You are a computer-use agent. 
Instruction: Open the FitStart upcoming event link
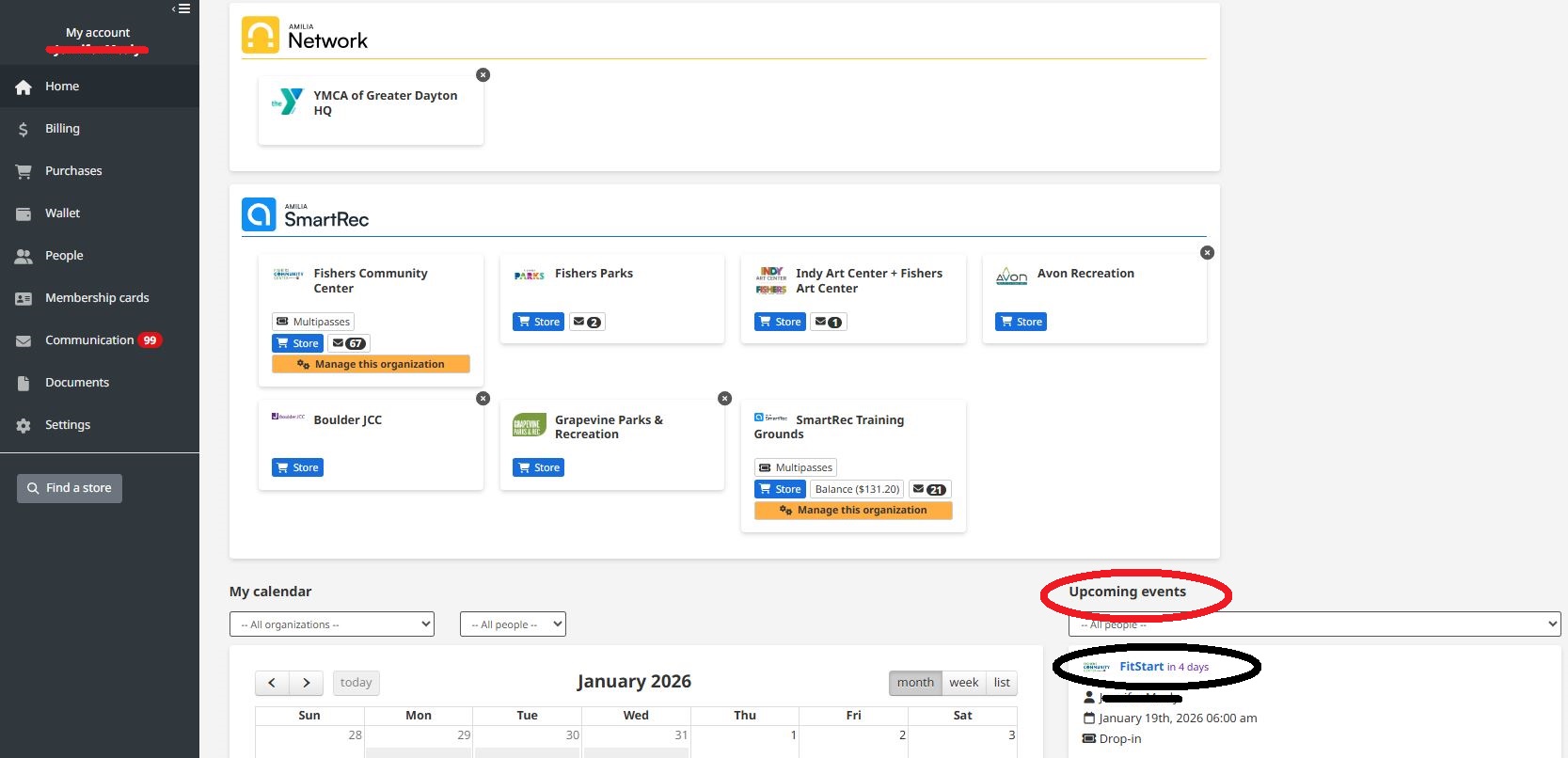pyautogui.click(x=1141, y=667)
